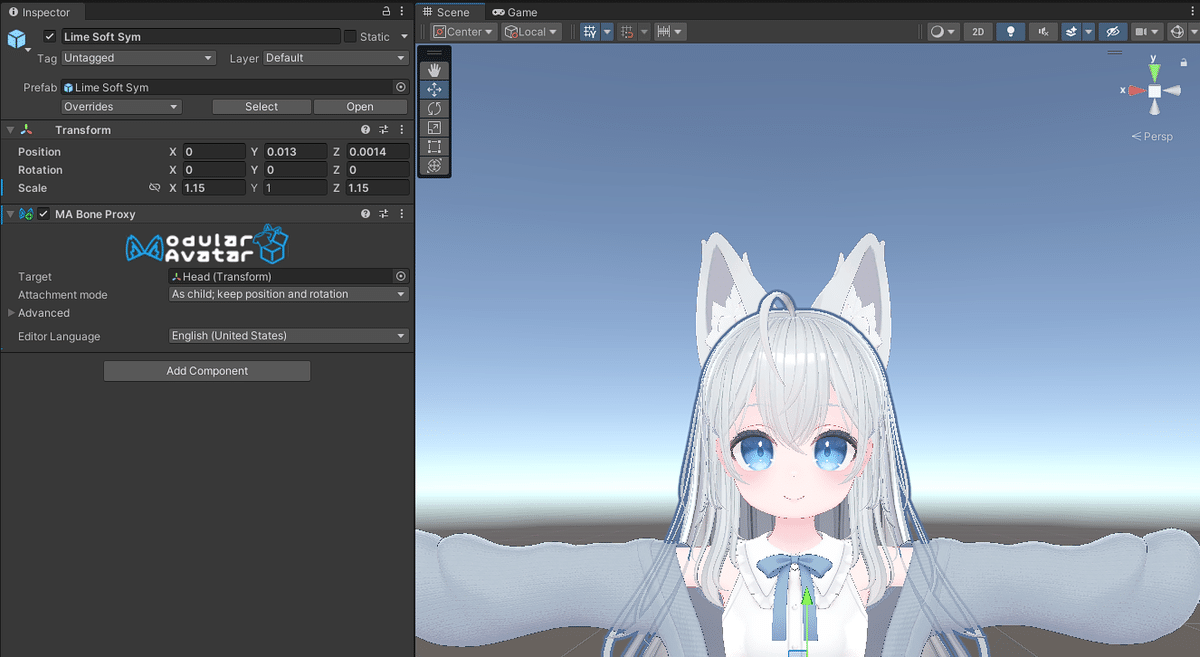Open the Inspector panel kebab menu
Image resolution: width=1200 pixels, height=657 pixels.
pos(402,11)
